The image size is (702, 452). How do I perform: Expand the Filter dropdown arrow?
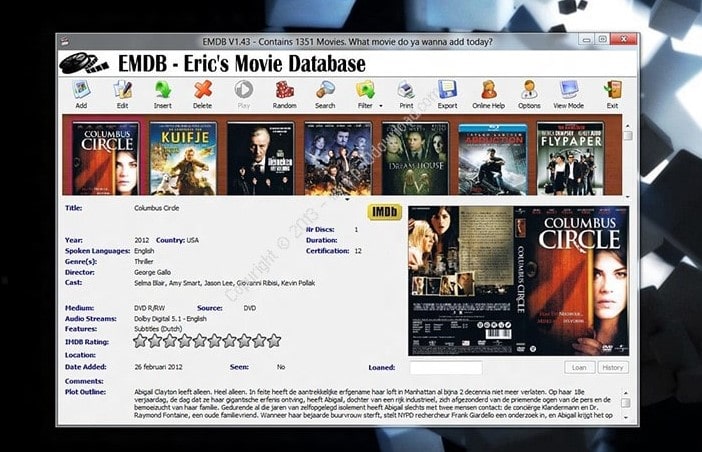(x=381, y=106)
